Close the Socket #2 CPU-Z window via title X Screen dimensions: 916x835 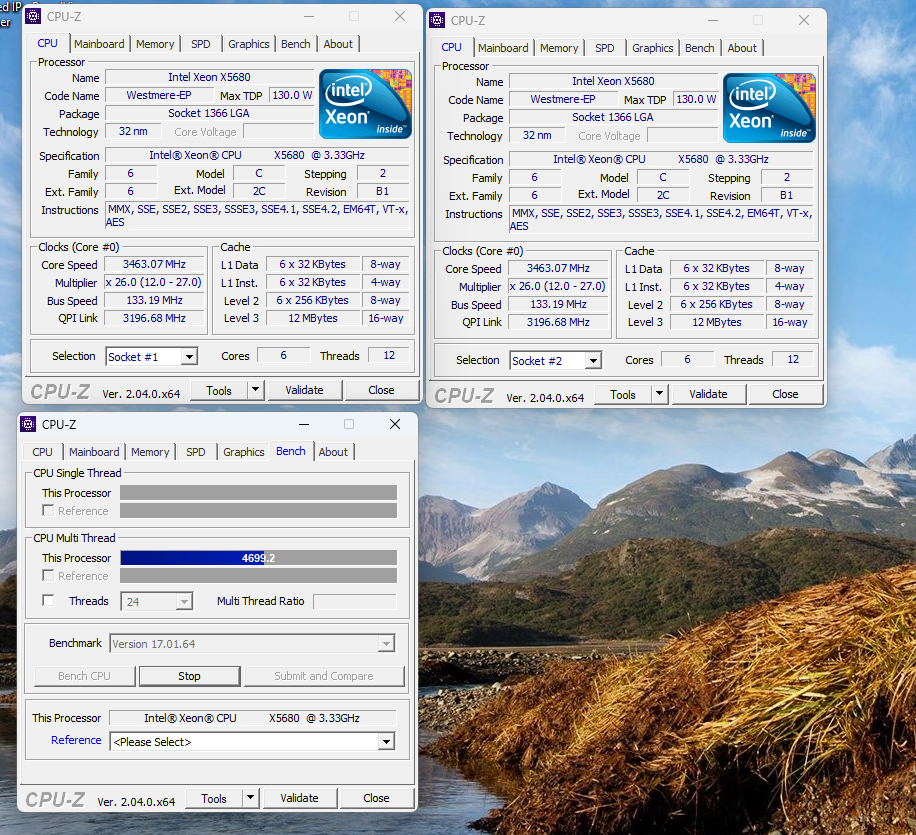click(x=804, y=20)
